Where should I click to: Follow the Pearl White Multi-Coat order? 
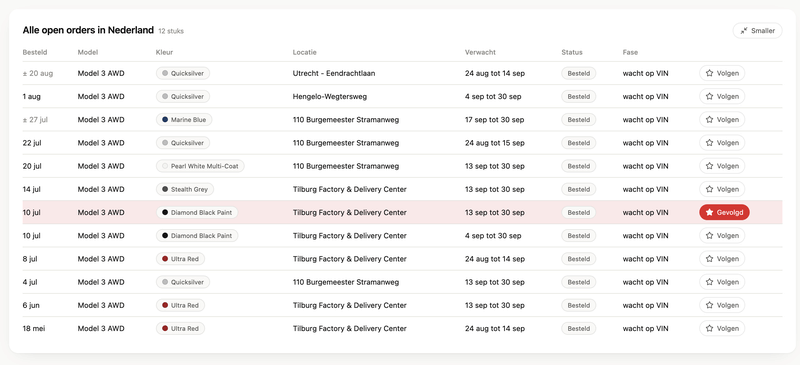pyautogui.click(x=721, y=166)
